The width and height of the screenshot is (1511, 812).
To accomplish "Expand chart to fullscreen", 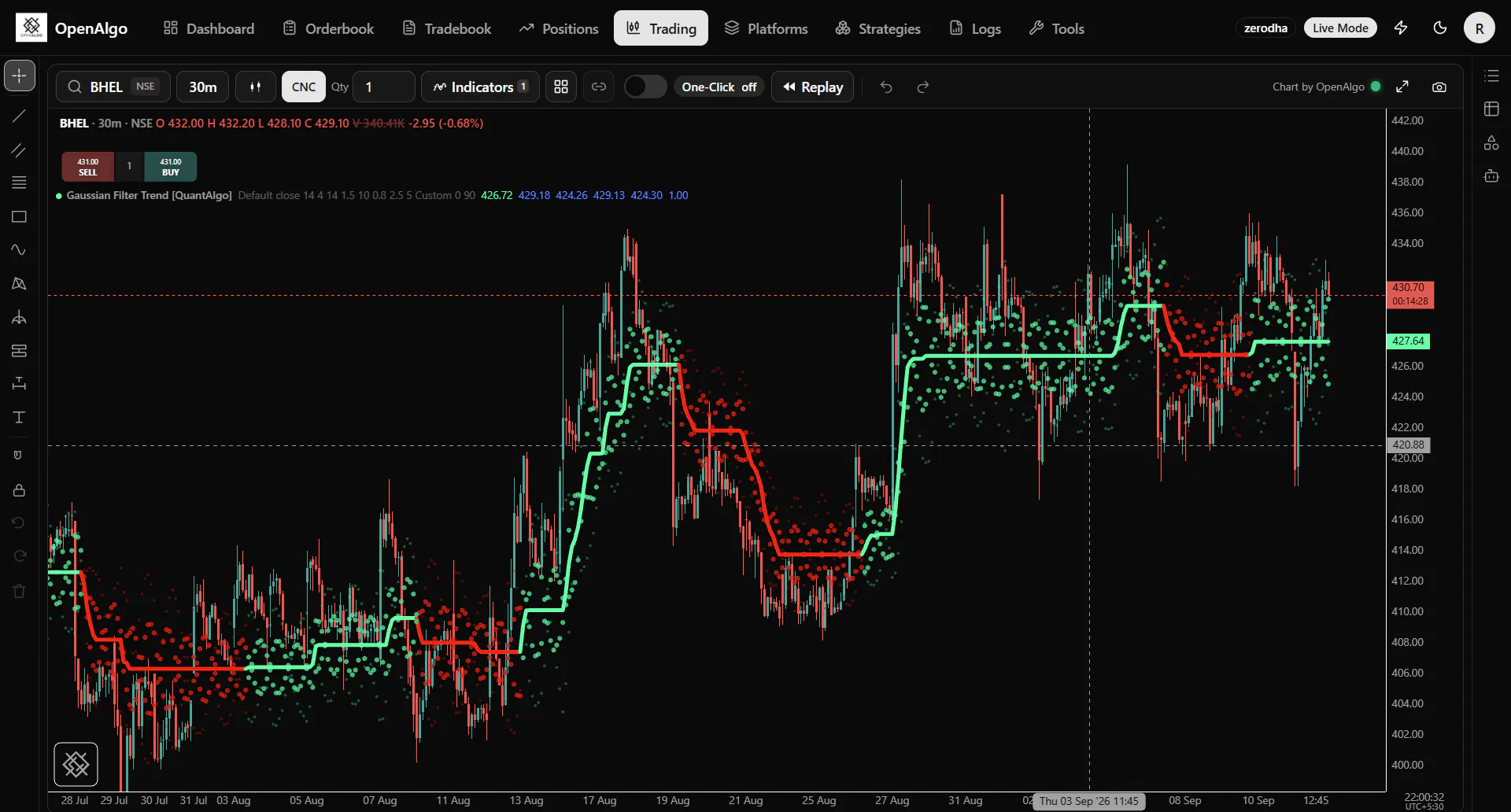I will (1402, 87).
